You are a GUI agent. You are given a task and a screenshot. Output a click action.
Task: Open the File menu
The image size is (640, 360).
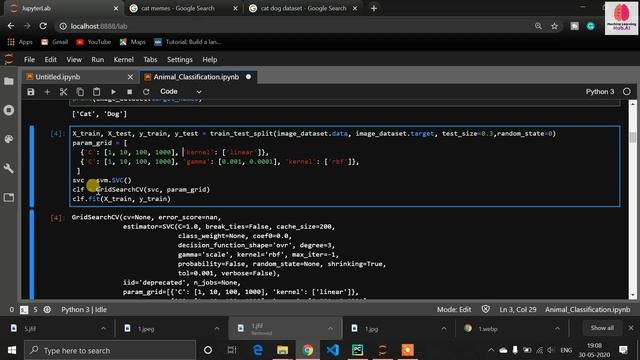click(29, 60)
